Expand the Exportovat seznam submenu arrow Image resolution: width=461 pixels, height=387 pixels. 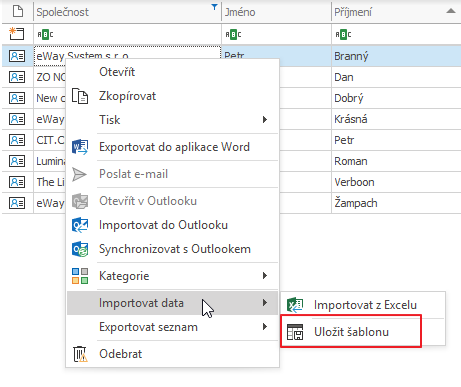[265, 326]
